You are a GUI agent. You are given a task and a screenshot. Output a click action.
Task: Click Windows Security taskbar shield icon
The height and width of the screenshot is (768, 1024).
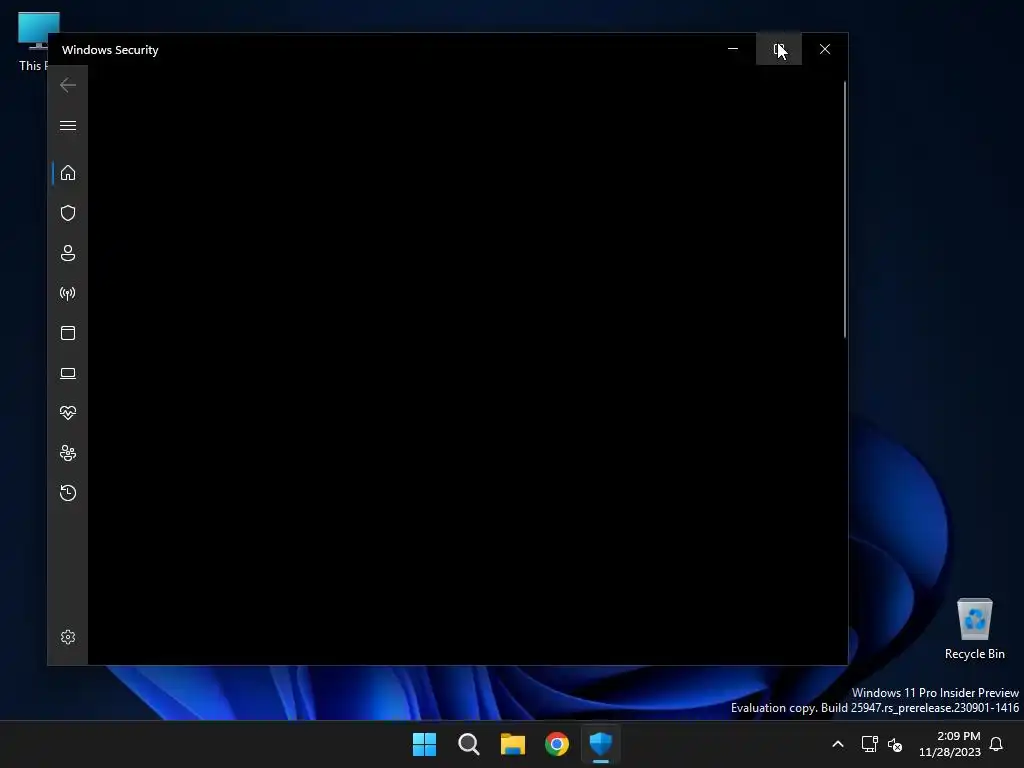pos(601,744)
